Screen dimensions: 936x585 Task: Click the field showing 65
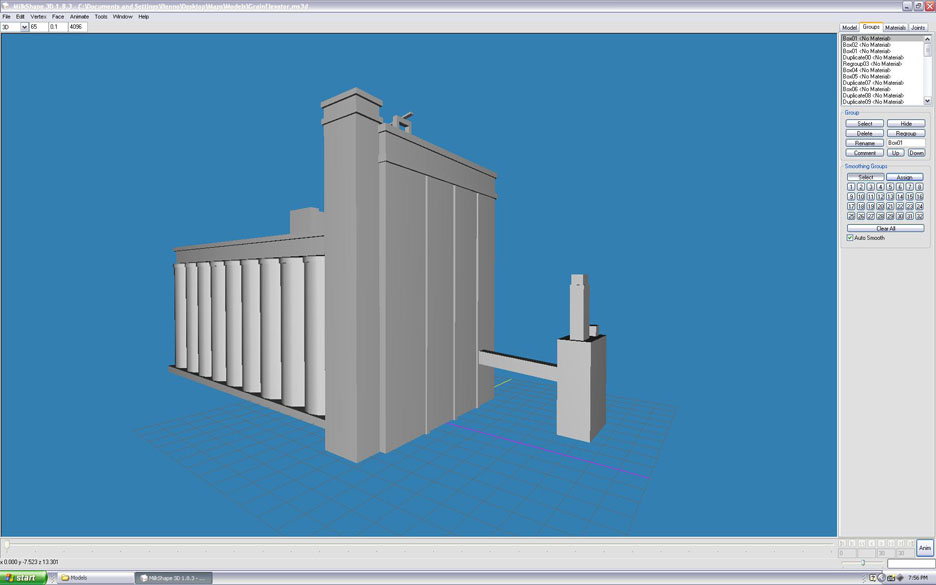pos(38,27)
